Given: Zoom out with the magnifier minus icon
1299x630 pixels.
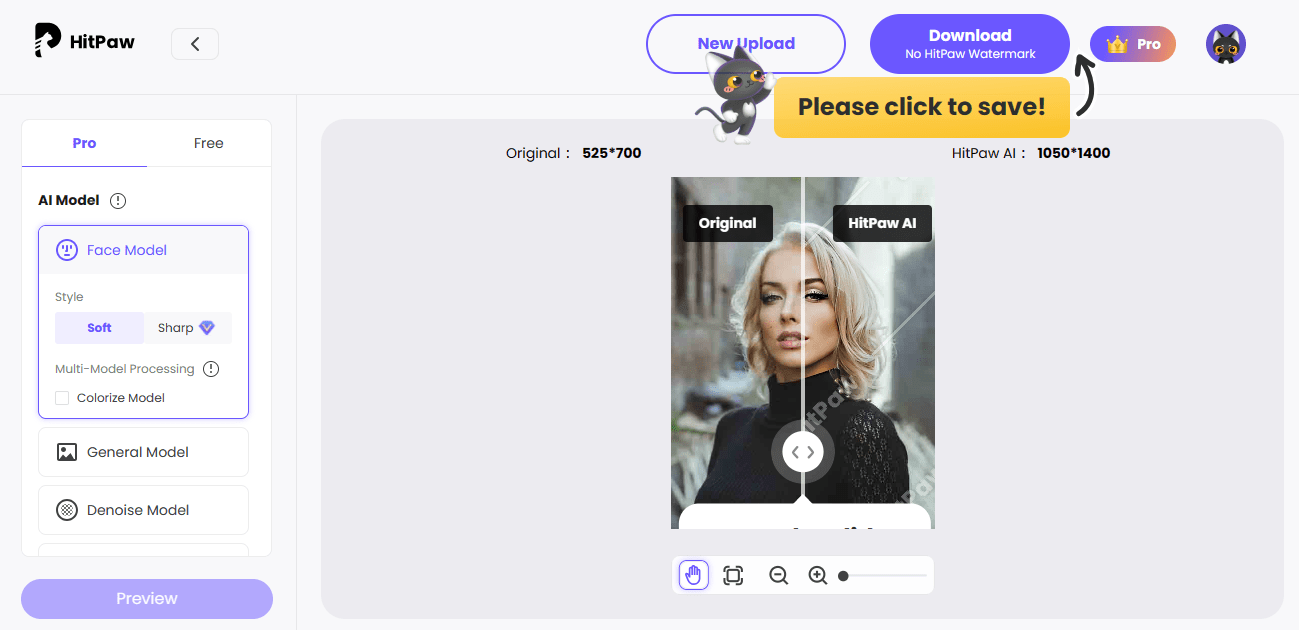Looking at the screenshot, I should [x=778, y=575].
